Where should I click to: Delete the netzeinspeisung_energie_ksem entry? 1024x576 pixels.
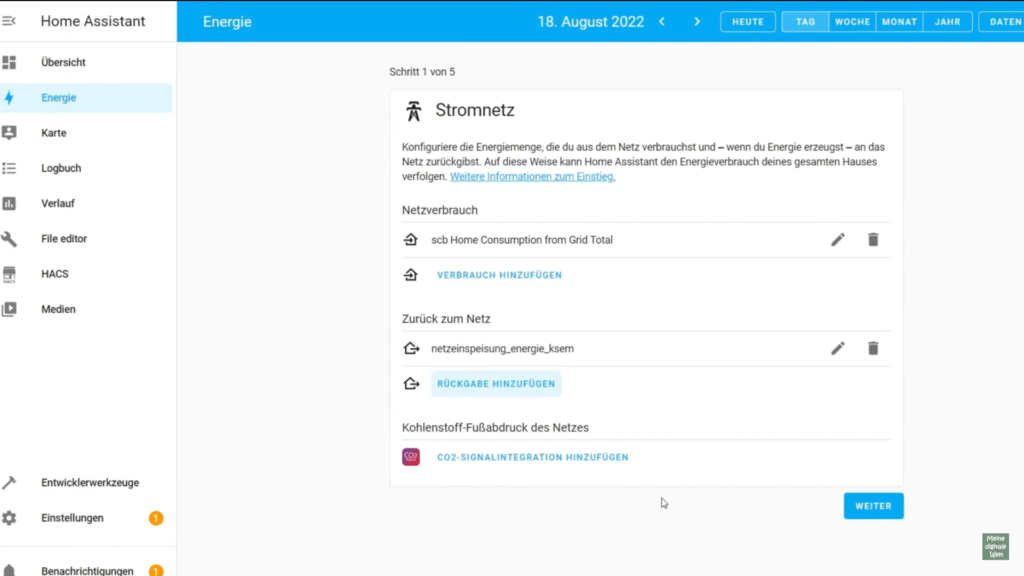coord(873,348)
